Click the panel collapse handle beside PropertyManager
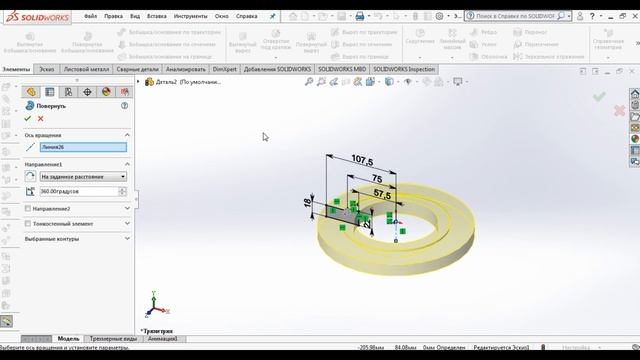 pyautogui.click(x=136, y=199)
